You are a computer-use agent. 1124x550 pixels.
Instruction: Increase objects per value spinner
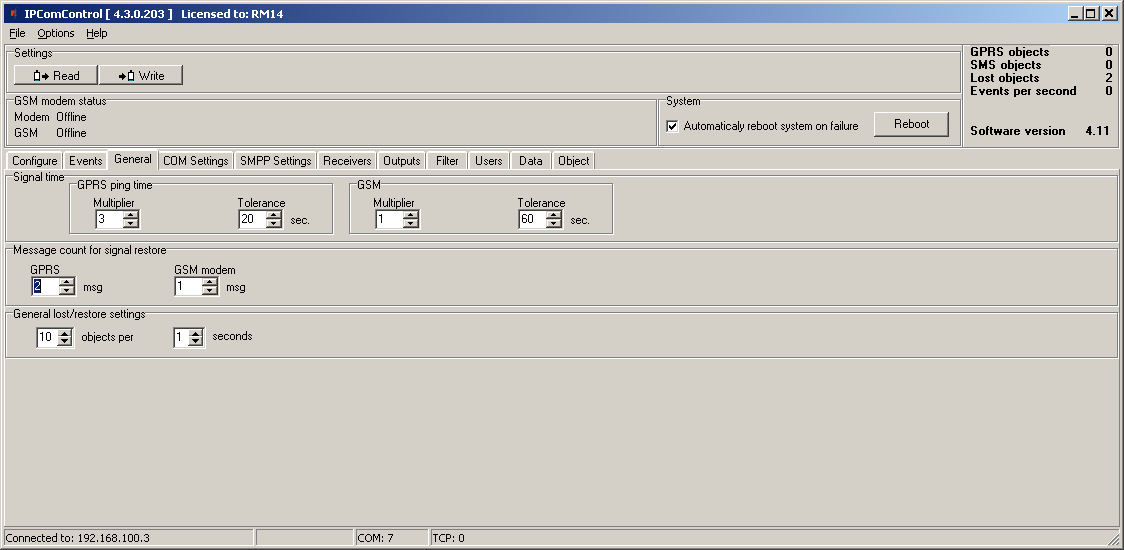(x=65, y=333)
